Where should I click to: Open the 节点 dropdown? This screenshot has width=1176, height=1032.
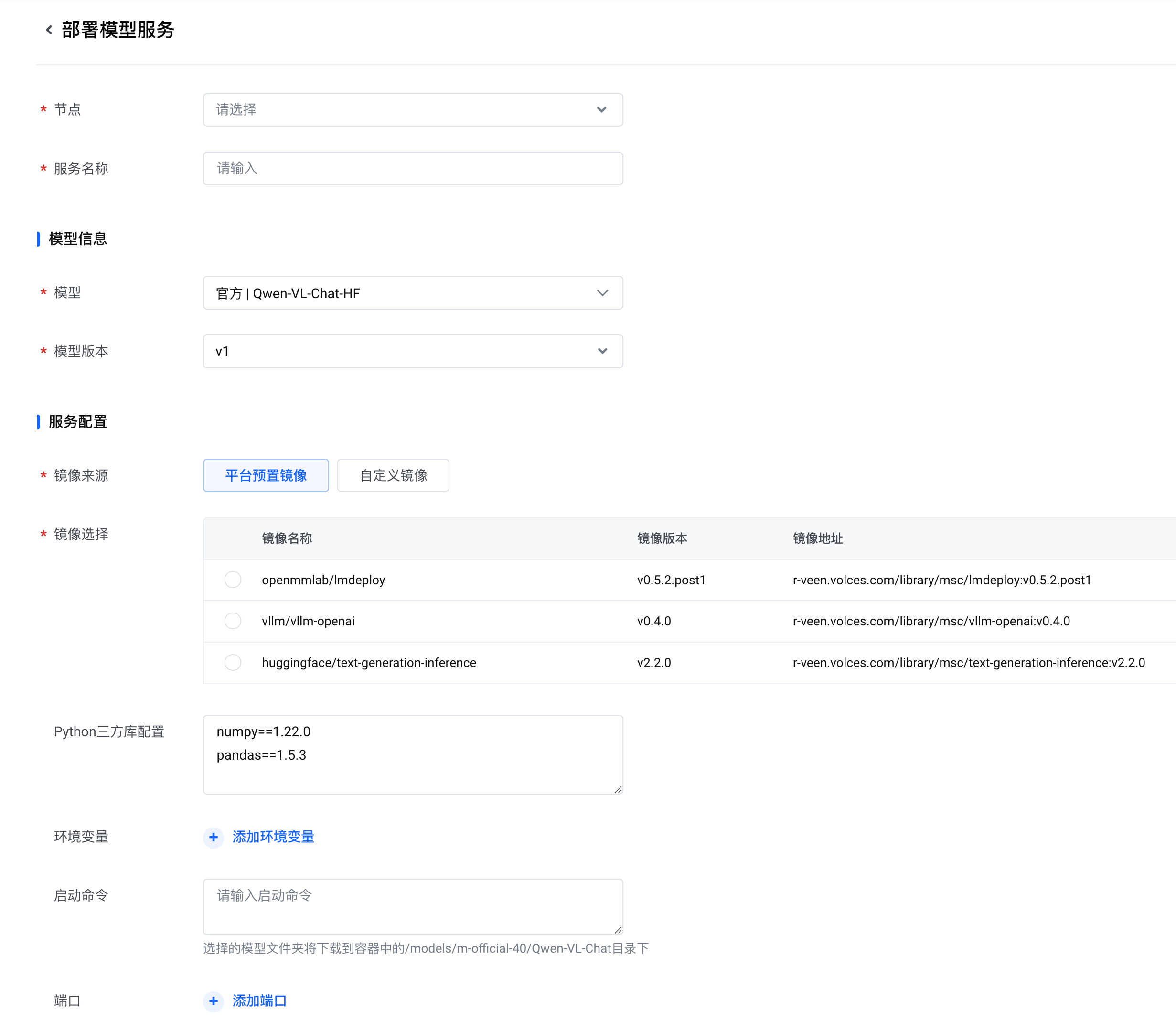click(413, 110)
